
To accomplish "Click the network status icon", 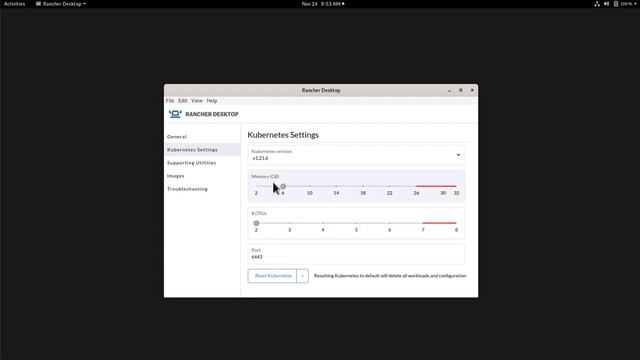I will 597,4.
